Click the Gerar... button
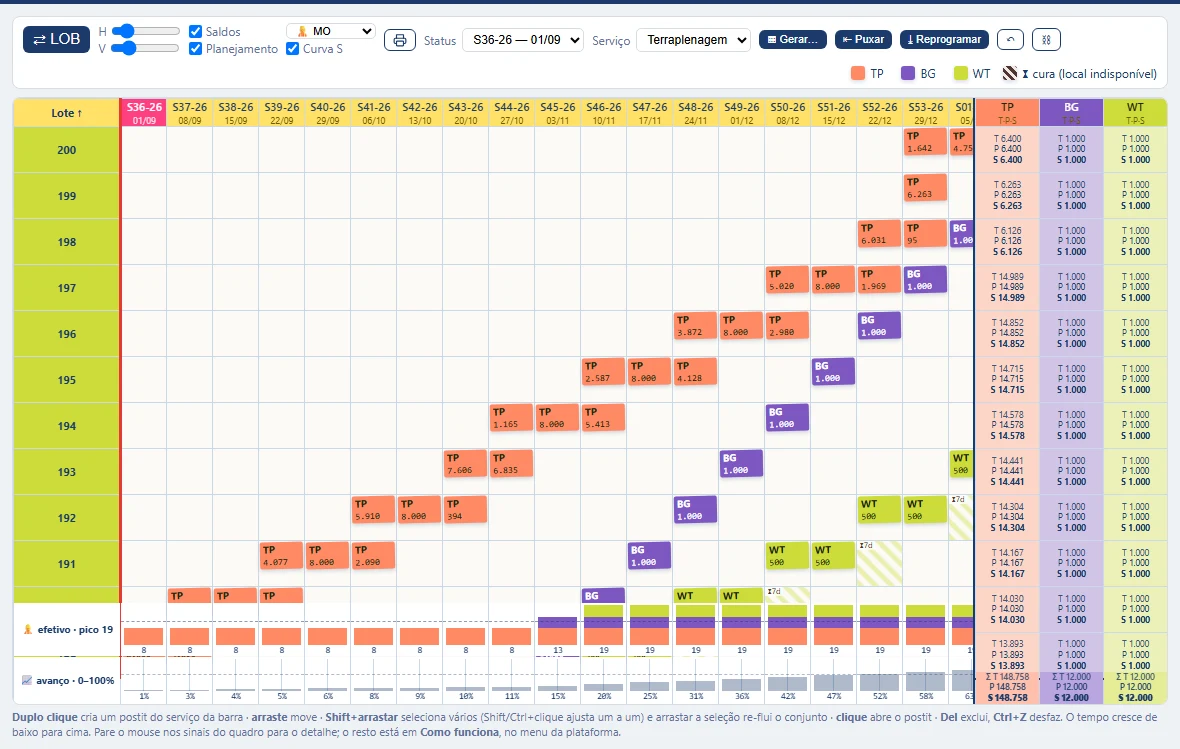The image size is (1180, 749). pos(792,39)
